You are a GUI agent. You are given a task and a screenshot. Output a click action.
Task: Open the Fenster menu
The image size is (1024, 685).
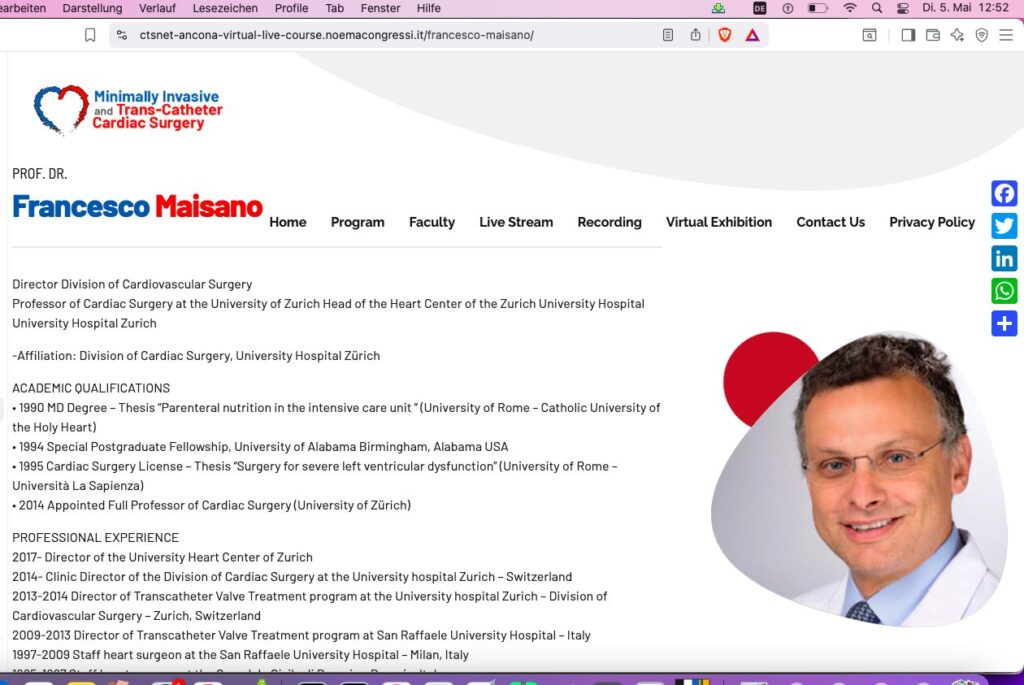(x=380, y=8)
